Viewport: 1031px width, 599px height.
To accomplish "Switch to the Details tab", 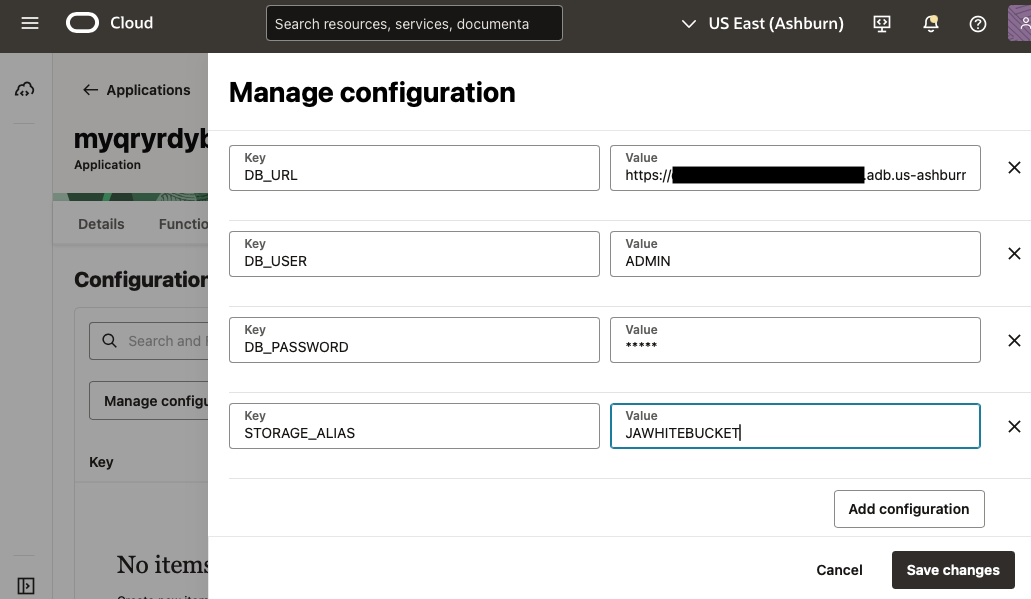I will [100, 224].
